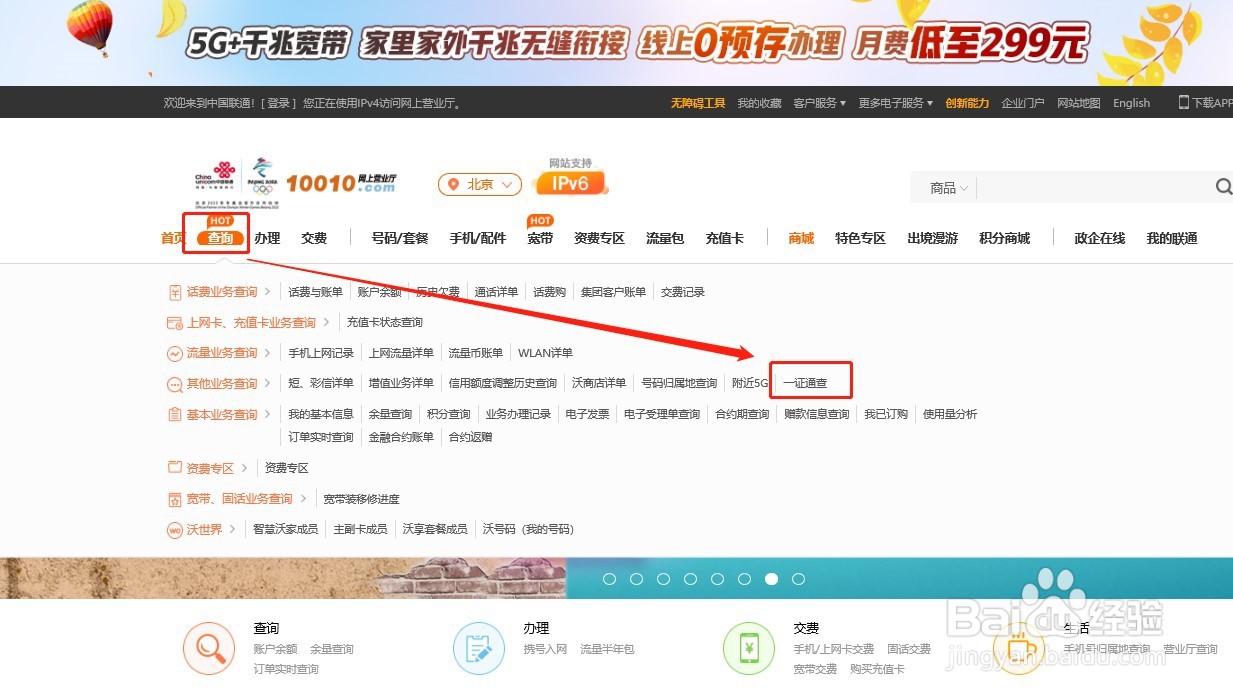Viewport: 1233px width, 699px height.
Task: Switch the site to English
Action: coord(1131,103)
